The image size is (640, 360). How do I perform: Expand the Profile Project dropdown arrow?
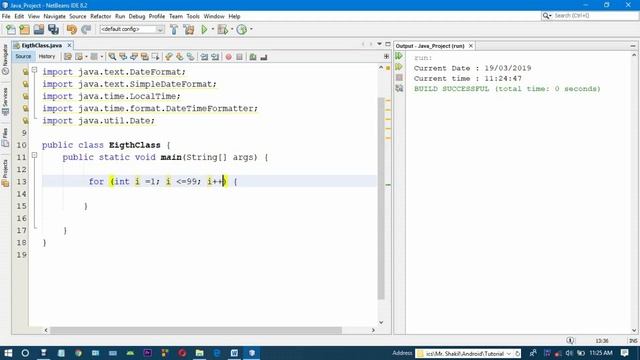pyautogui.click(x=251, y=29)
